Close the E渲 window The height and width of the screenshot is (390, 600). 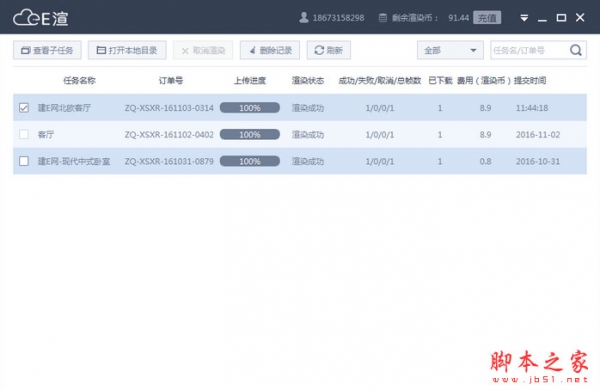tap(580, 18)
